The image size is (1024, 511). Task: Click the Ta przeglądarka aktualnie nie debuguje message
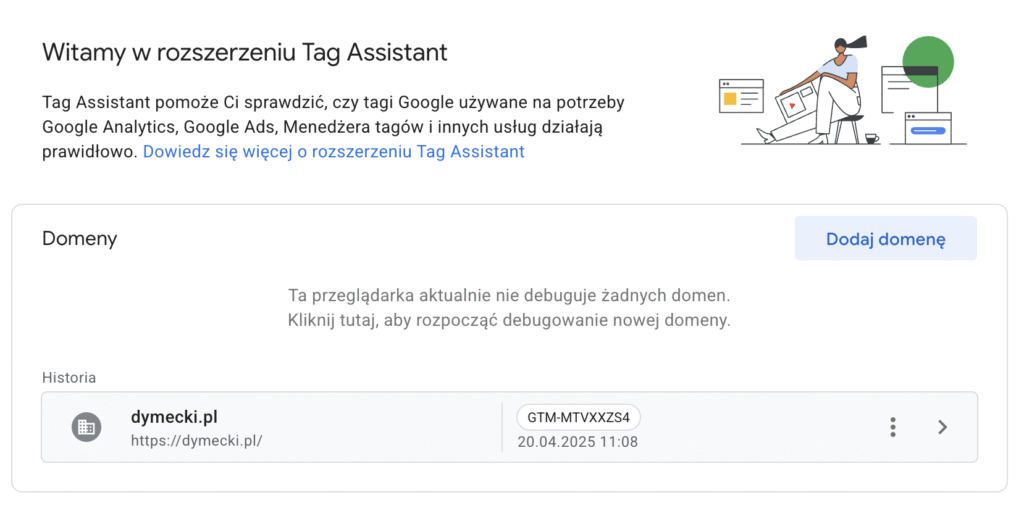coord(509,295)
